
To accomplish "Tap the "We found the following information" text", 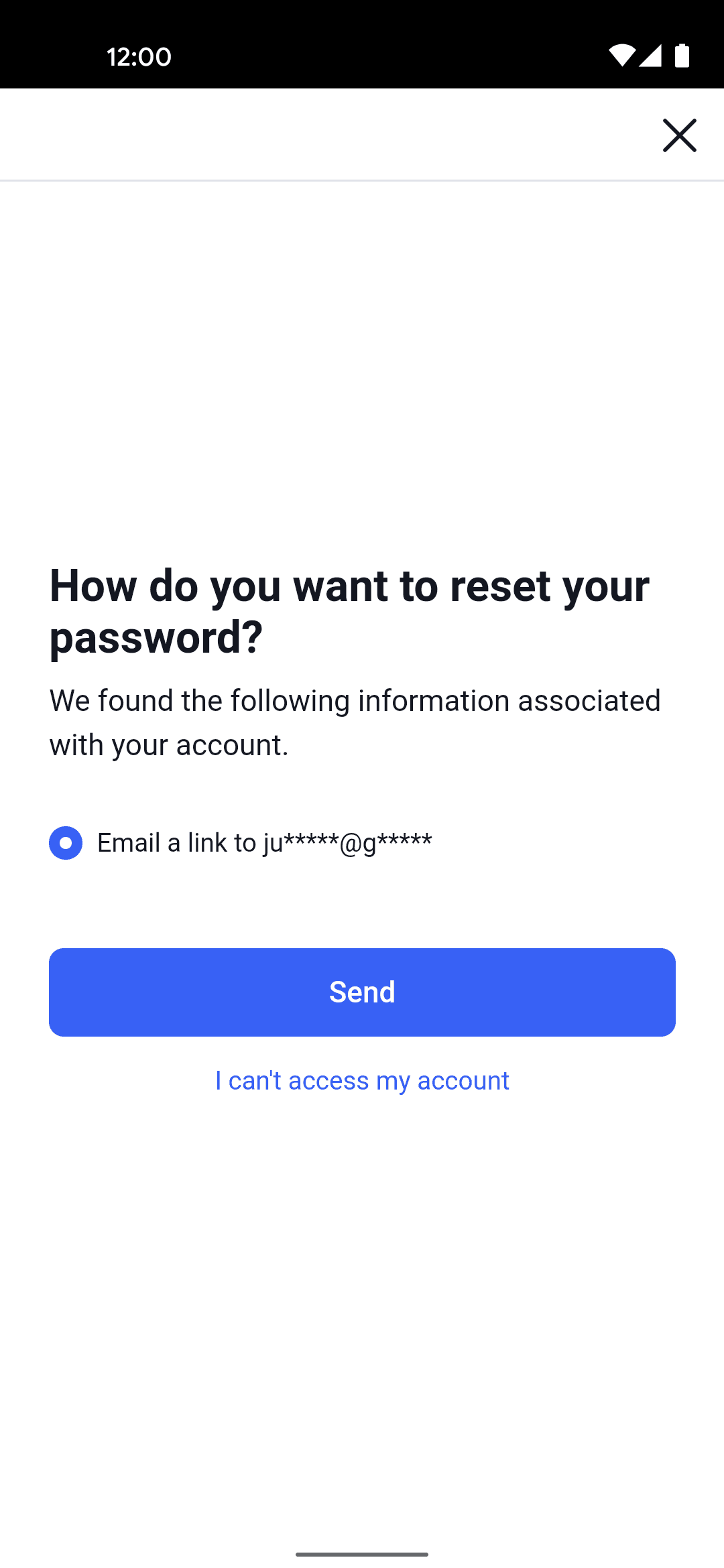I will tap(355, 701).
